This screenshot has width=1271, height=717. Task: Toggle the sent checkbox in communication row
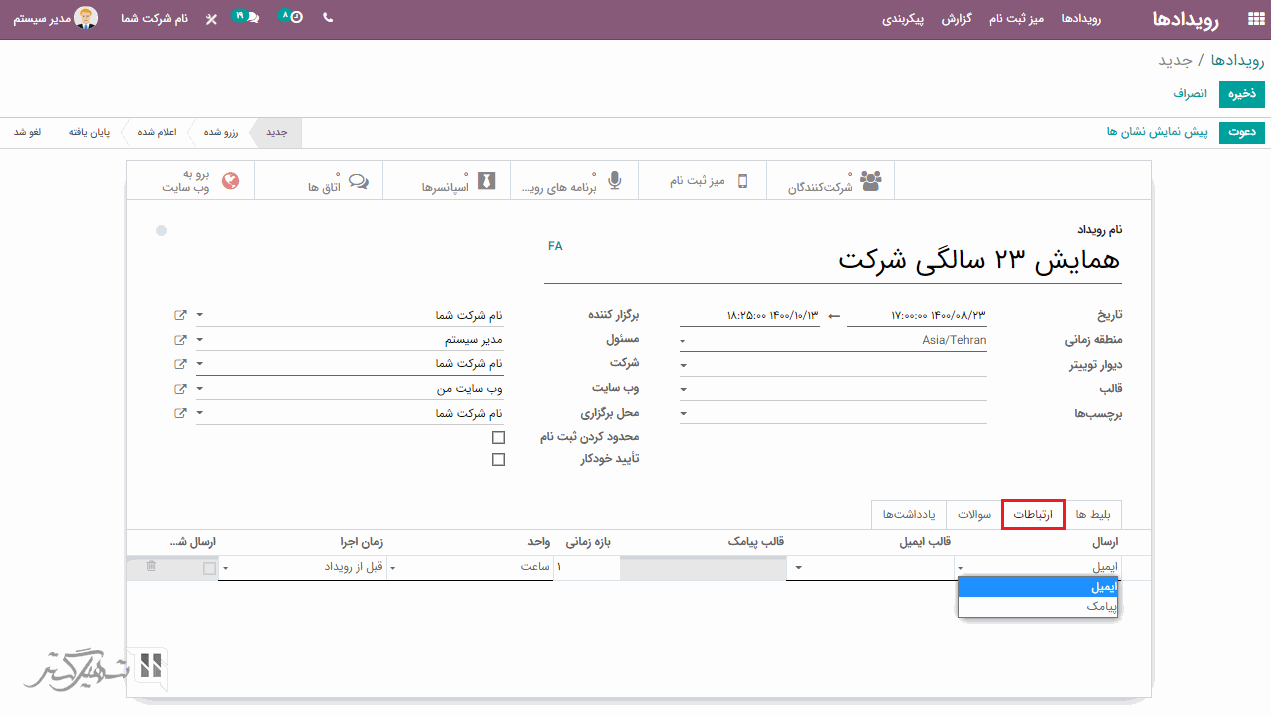(x=209, y=568)
